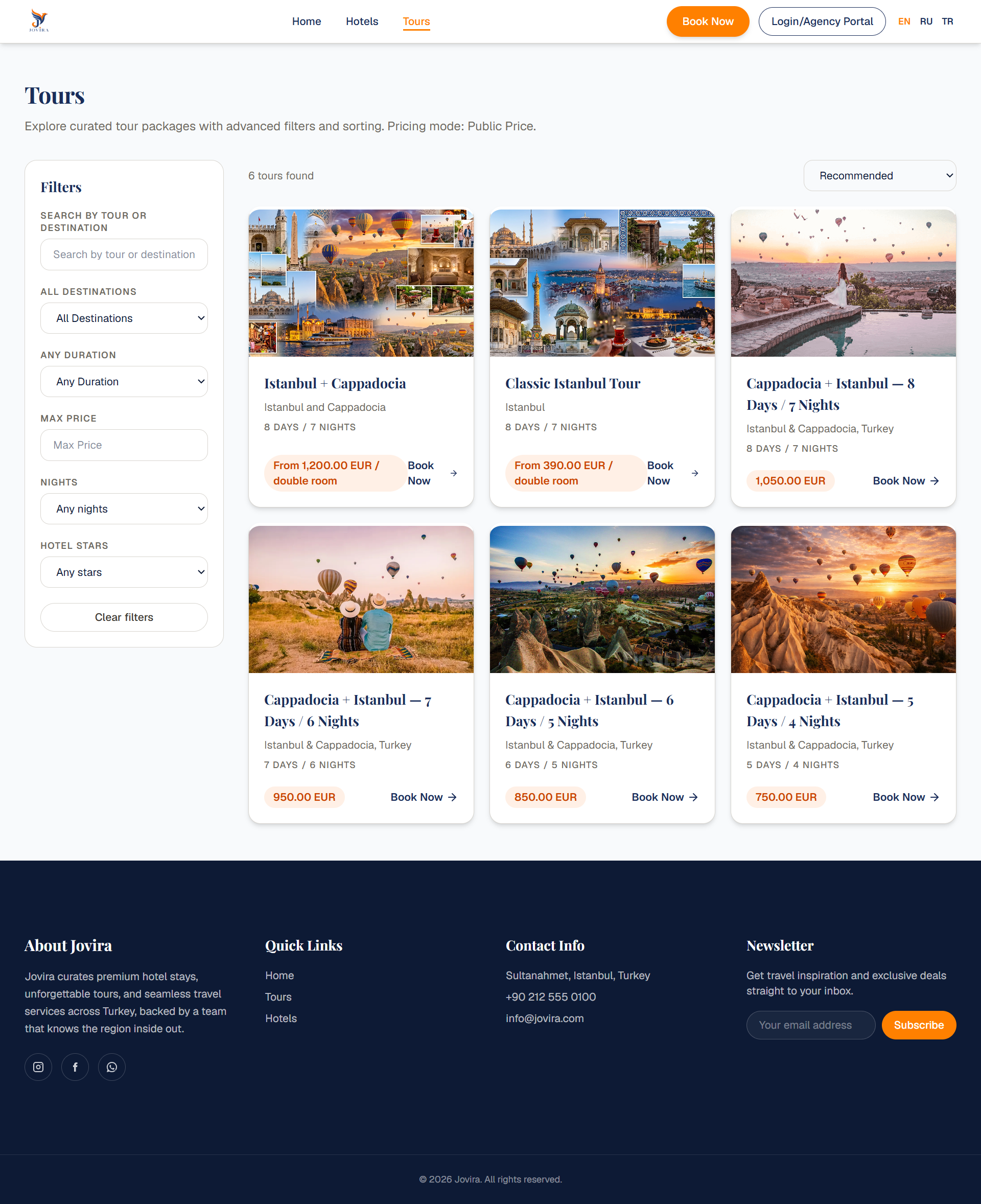
Task: Click the newsletter email address field
Action: (x=810, y=1025)
